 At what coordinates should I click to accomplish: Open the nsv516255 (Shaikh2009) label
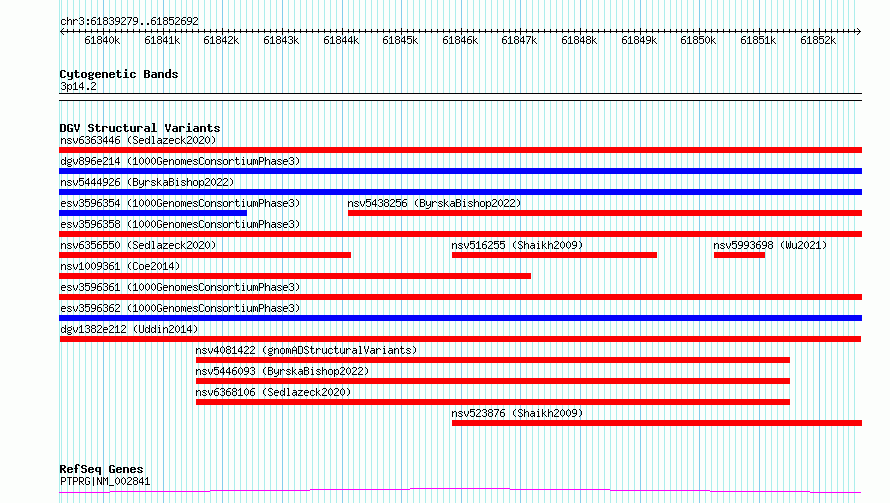pos(517,245)
